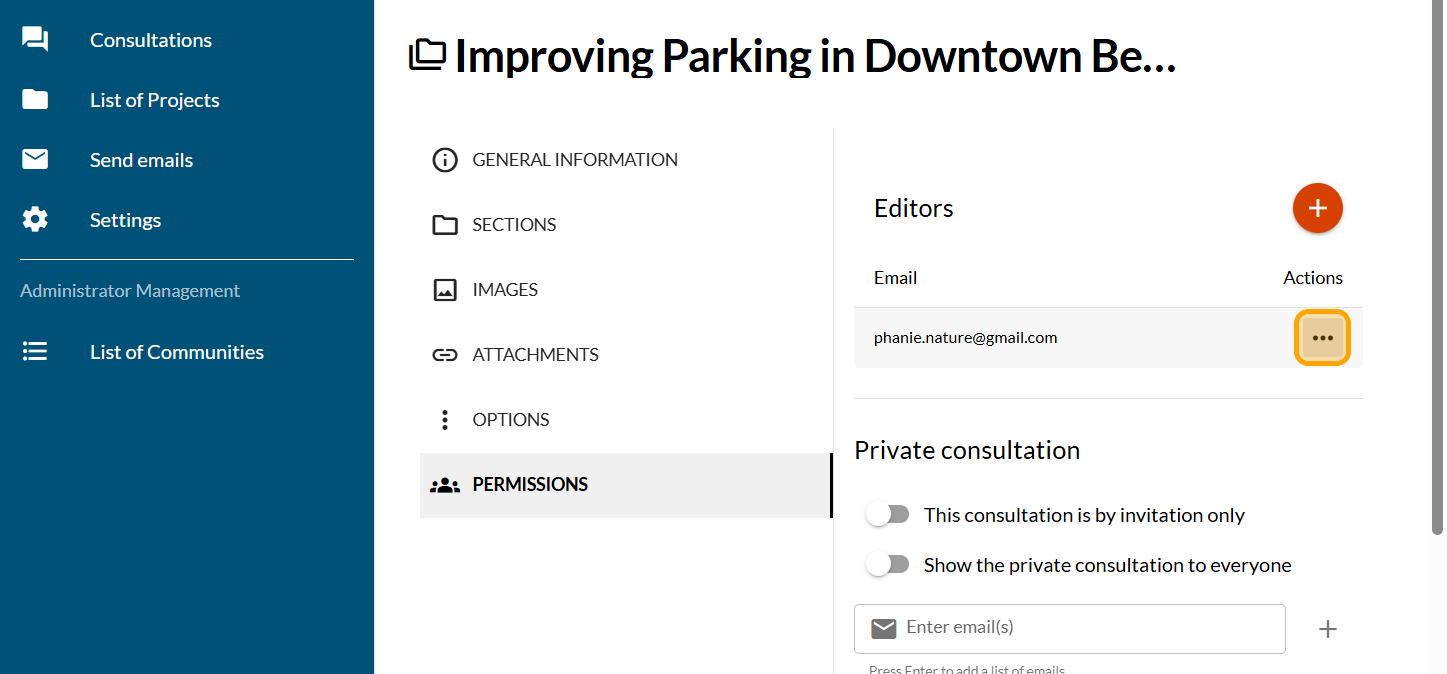Open the Sections tab
Image resolution: width=1447 pixels, height=674 pixels.
coord(514,225)
